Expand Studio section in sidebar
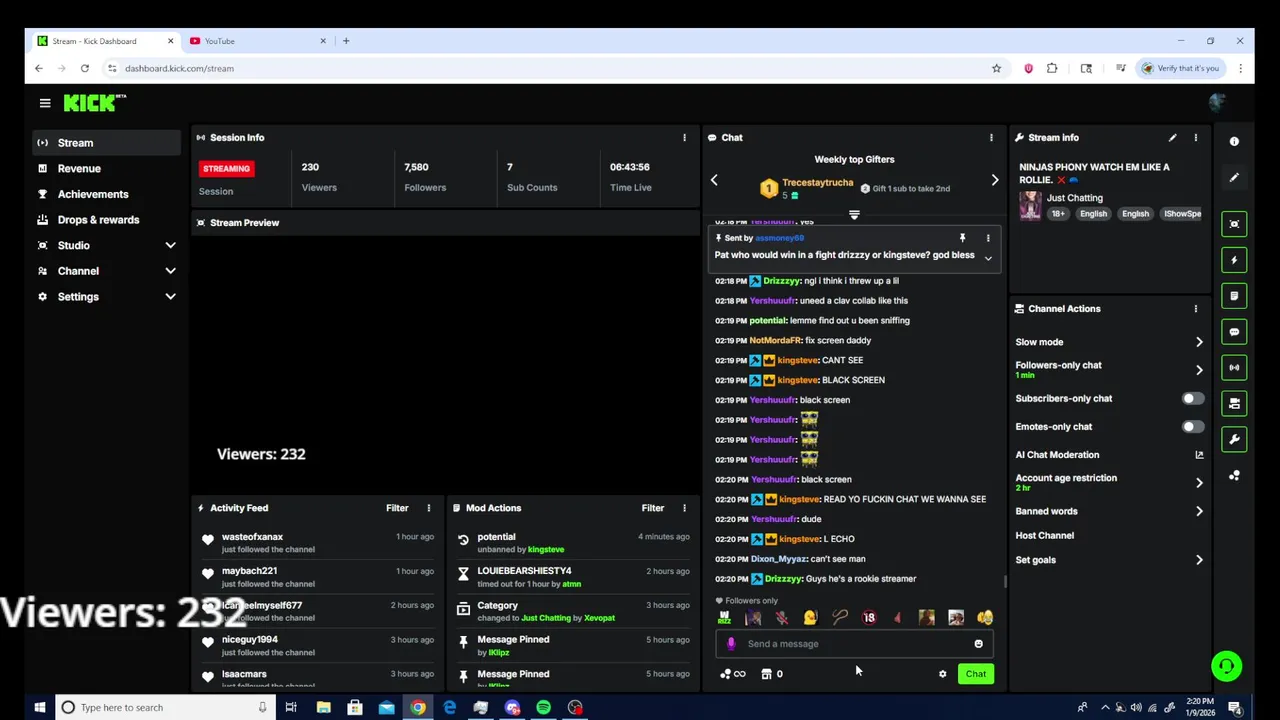The image size is (1280, 720). click(x=170, y=245)
